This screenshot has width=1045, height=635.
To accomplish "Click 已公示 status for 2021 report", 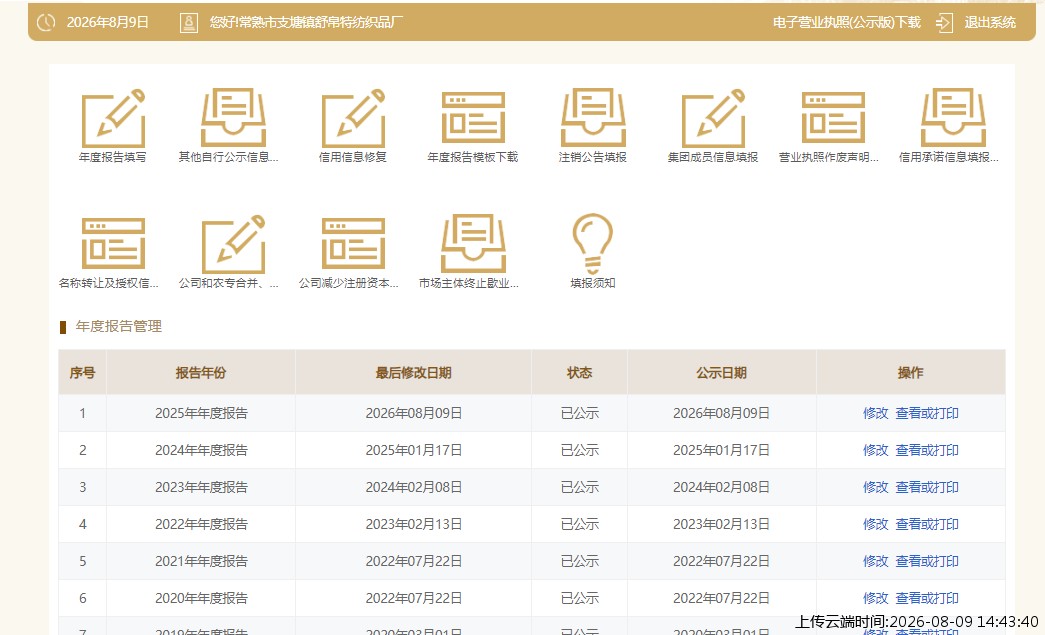I will tap(579, 561).
